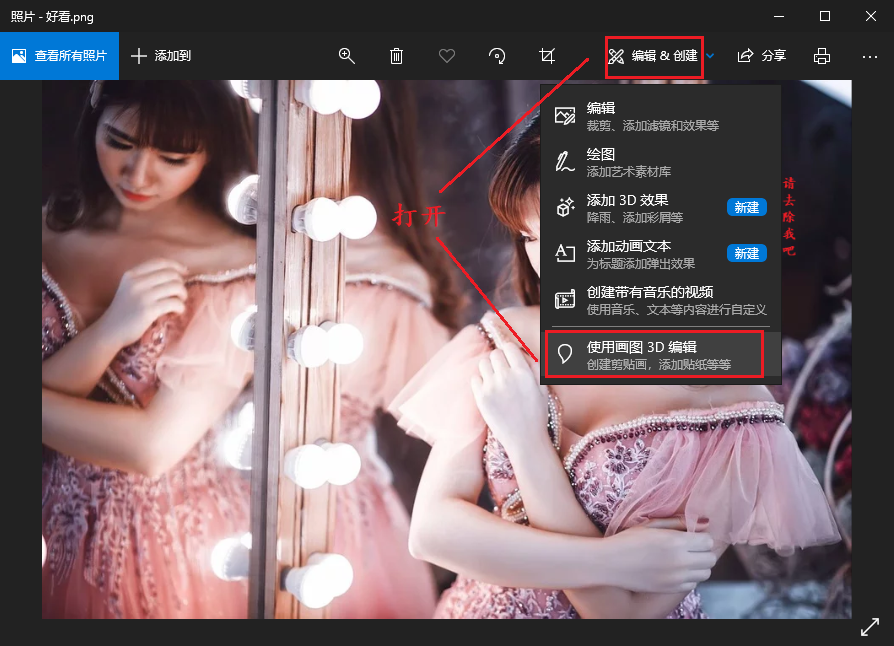The image size is (894, 646).
Task: Click the 新建 badge beside 添加动画文本
Action: tap(746, 253)
